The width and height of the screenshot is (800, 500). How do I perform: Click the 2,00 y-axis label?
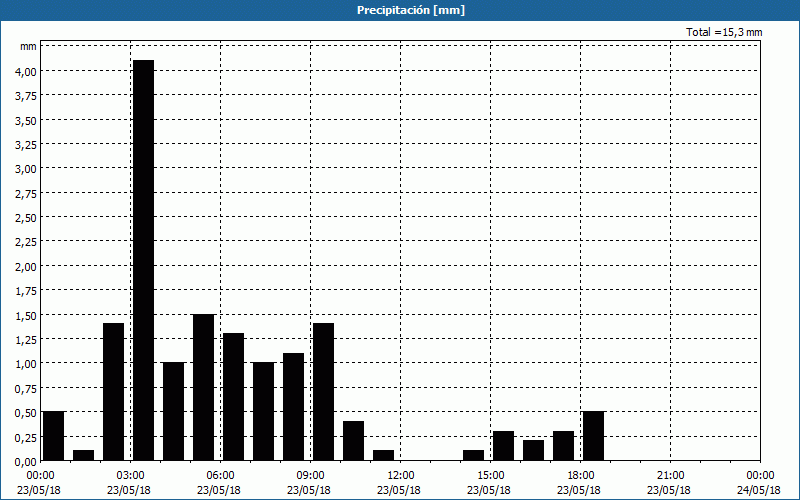[26, 266]
